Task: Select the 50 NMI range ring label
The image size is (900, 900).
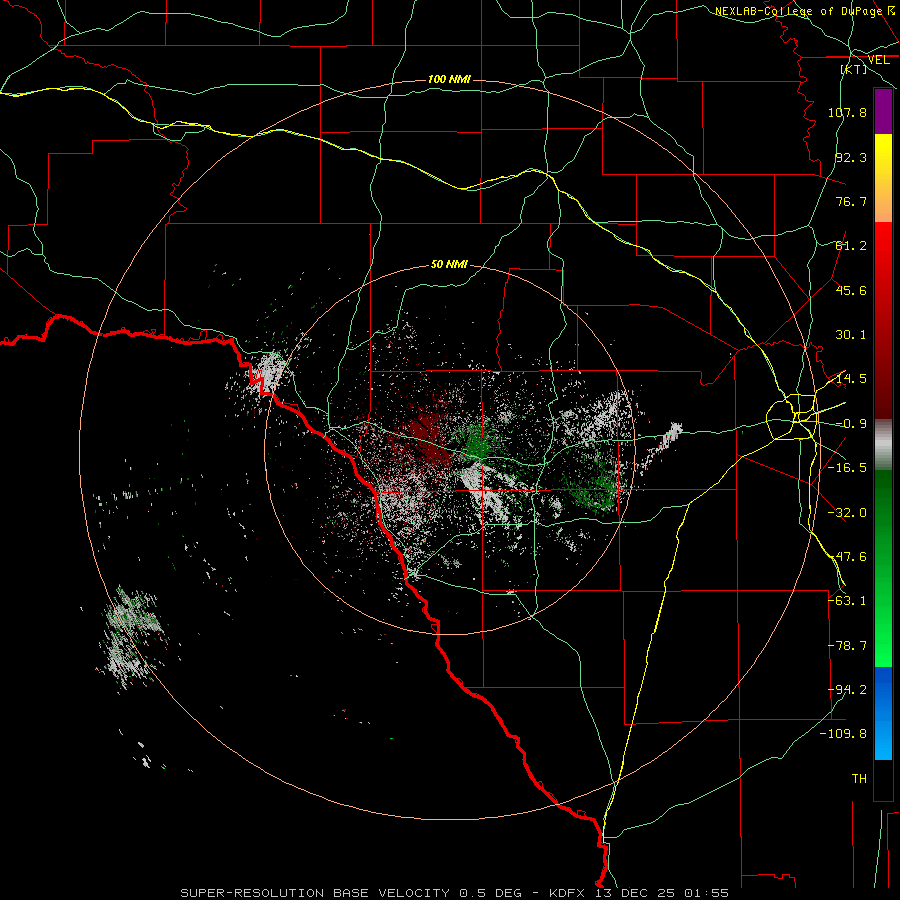Action: click(x=449, y=264)
